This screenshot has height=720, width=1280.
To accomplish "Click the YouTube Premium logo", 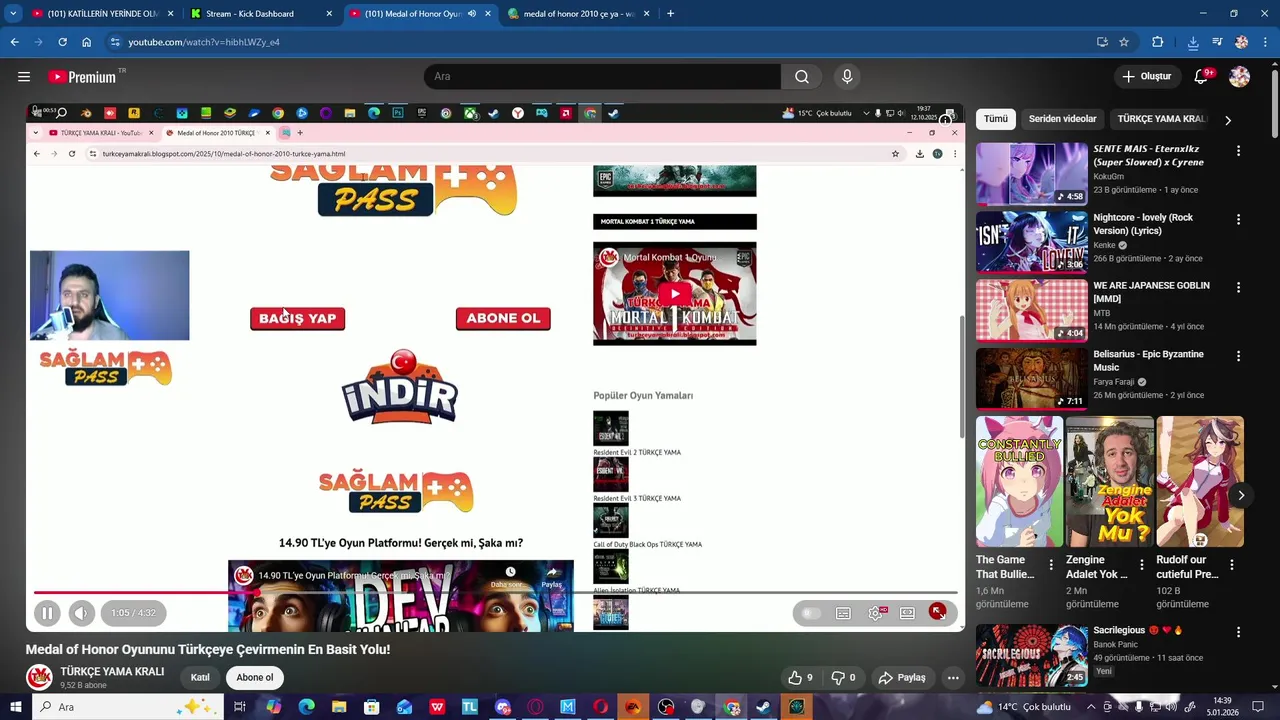I will (82, 77).
